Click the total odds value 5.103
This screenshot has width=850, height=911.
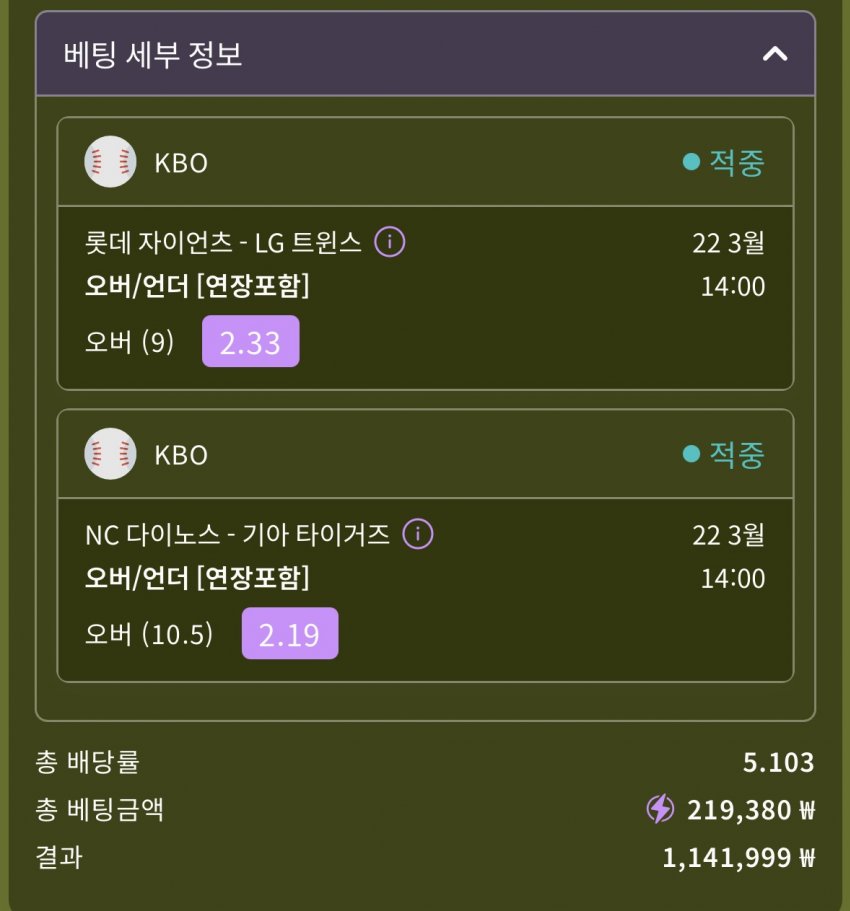pyautogui.click(x=778, y=763)
